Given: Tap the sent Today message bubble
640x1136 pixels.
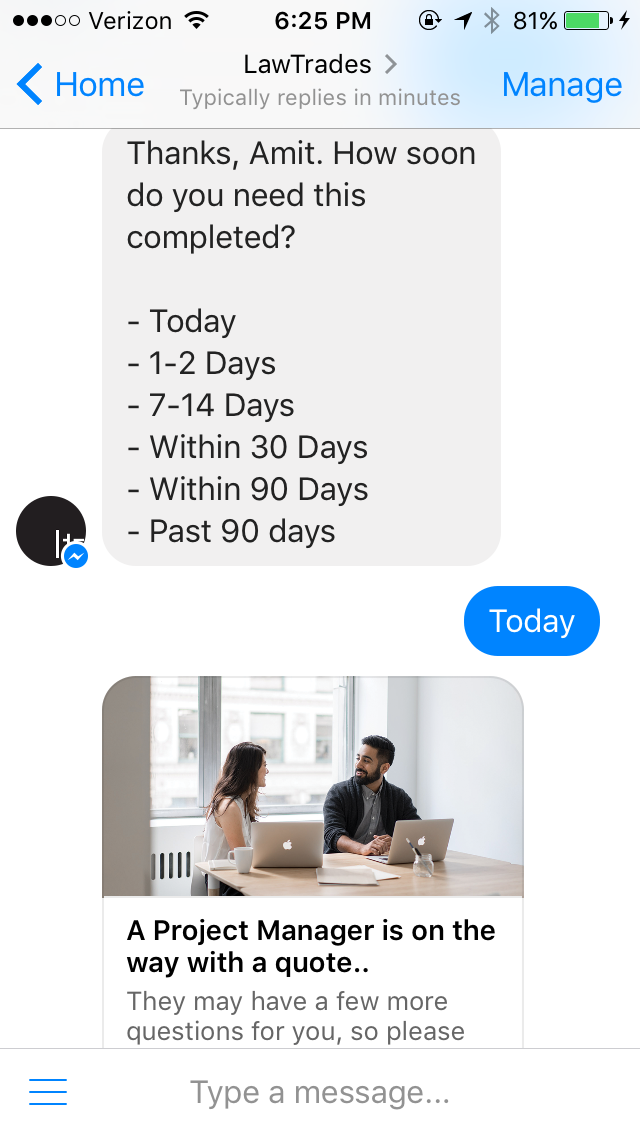Looking at the screenshot, I should click(532, 621).
